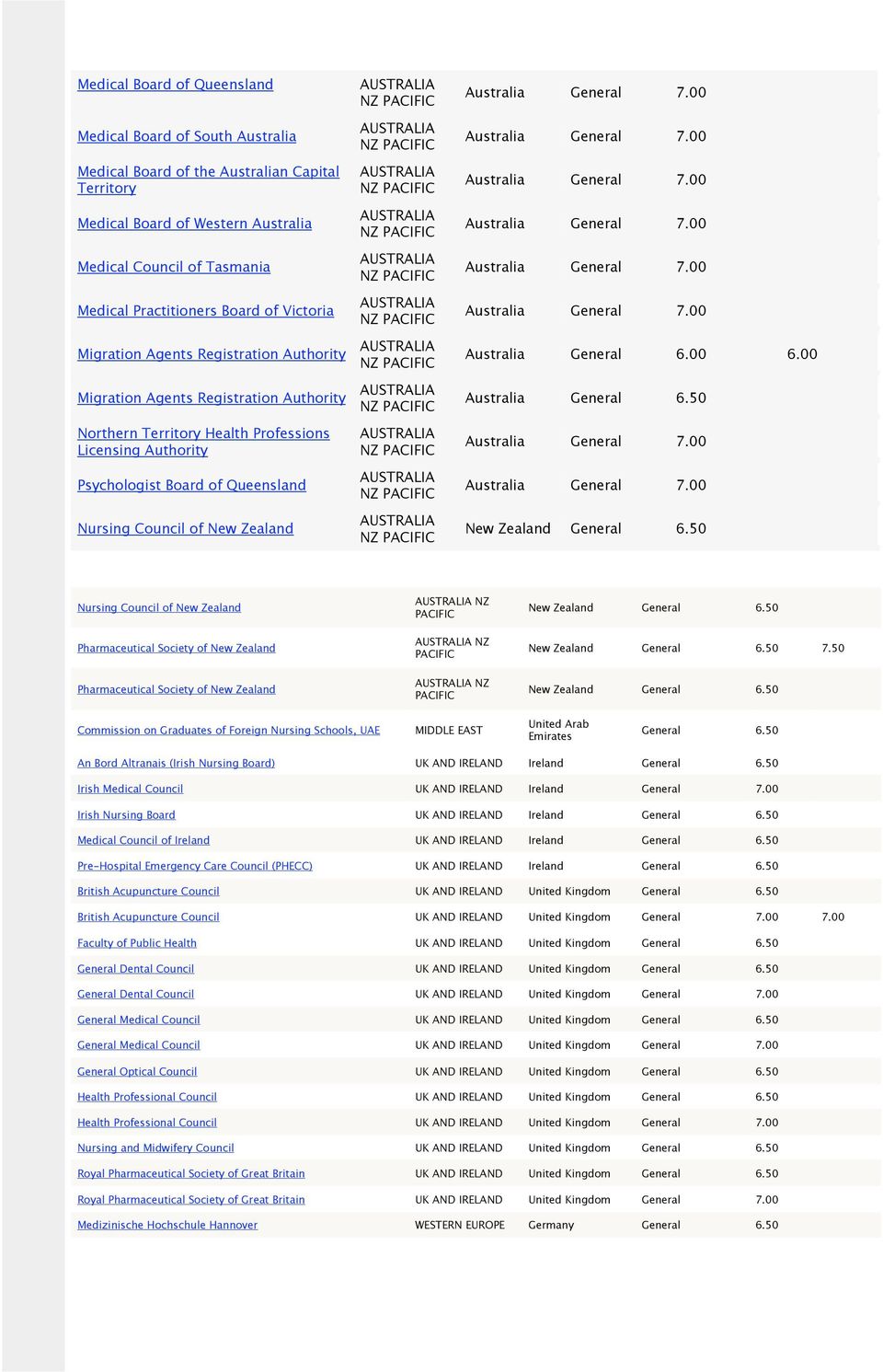Open Medical Council of Tasmania link

[x=174, y=267]
